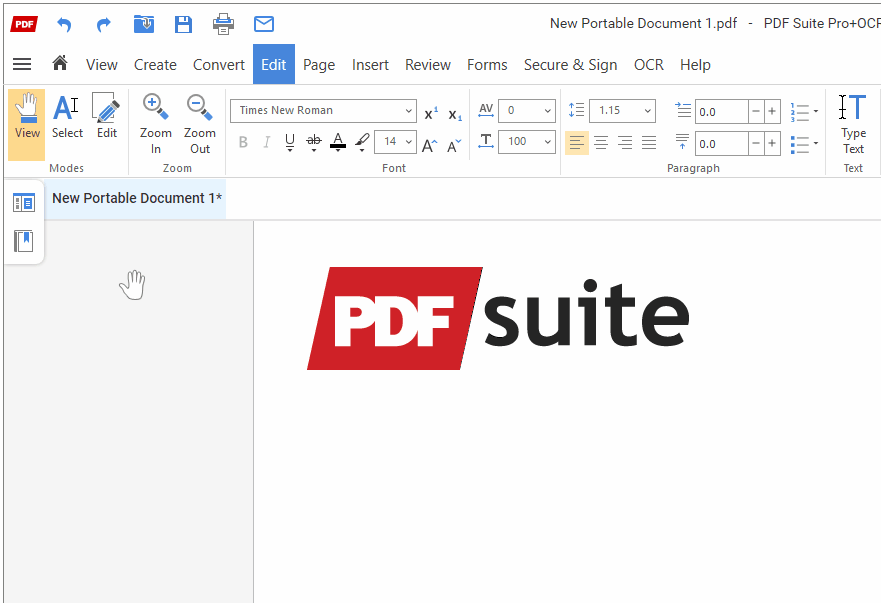Increase the first paragraph indent with plus

[x=772, y=112]
